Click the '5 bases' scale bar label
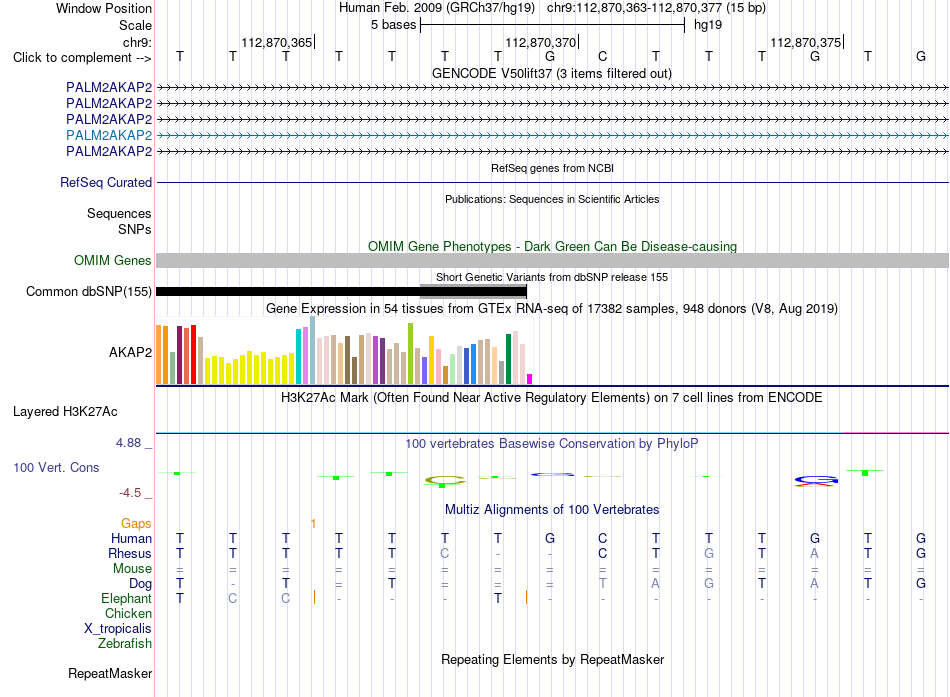Image resolution: width=950 pixels, height=697 pixels. [393, 25]
